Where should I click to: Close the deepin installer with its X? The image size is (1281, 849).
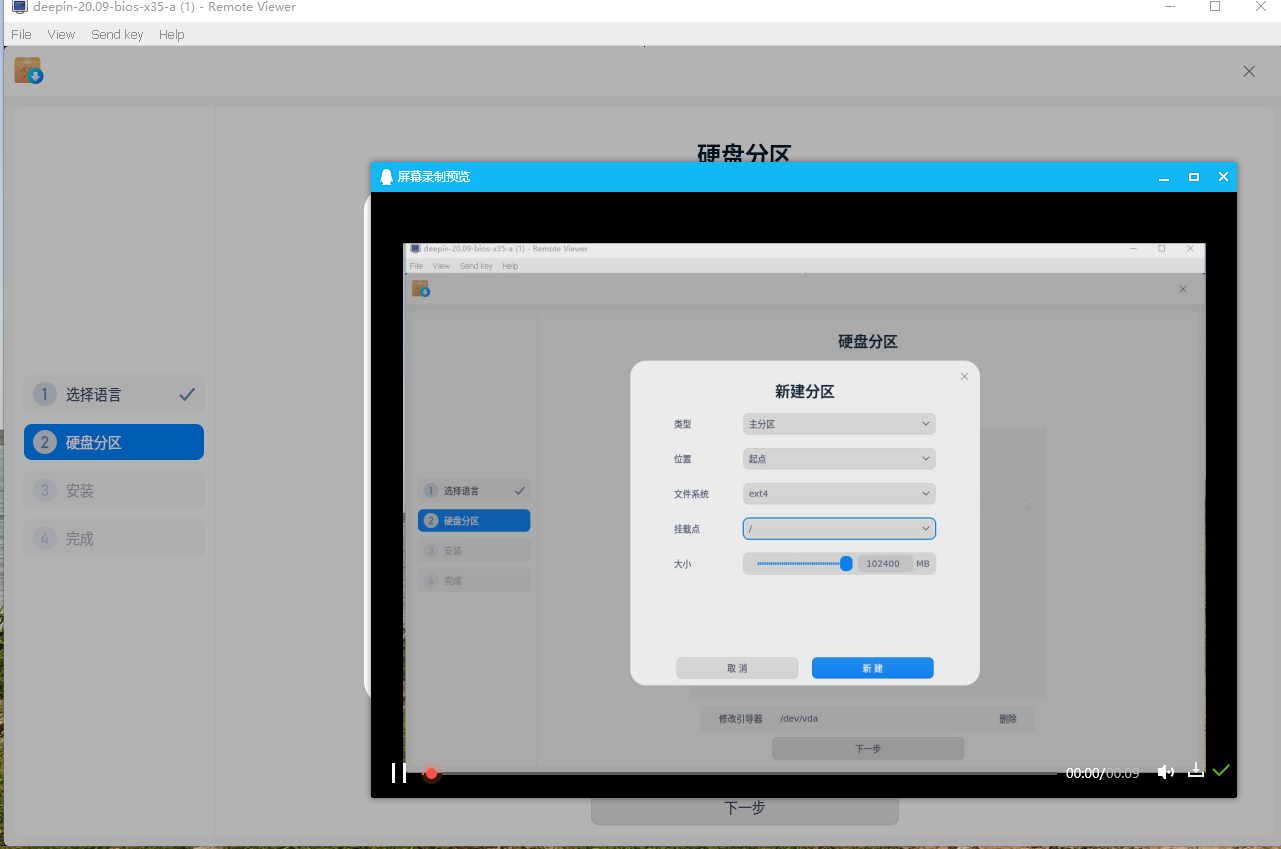1249,71
